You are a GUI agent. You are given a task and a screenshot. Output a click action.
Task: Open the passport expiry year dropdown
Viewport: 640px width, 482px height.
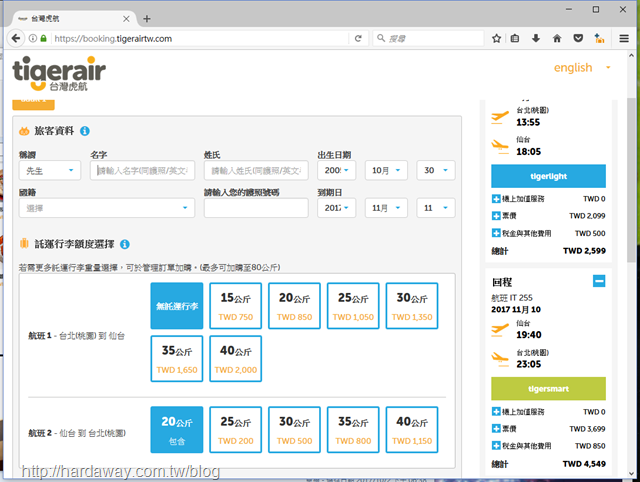tap(336, 208)
